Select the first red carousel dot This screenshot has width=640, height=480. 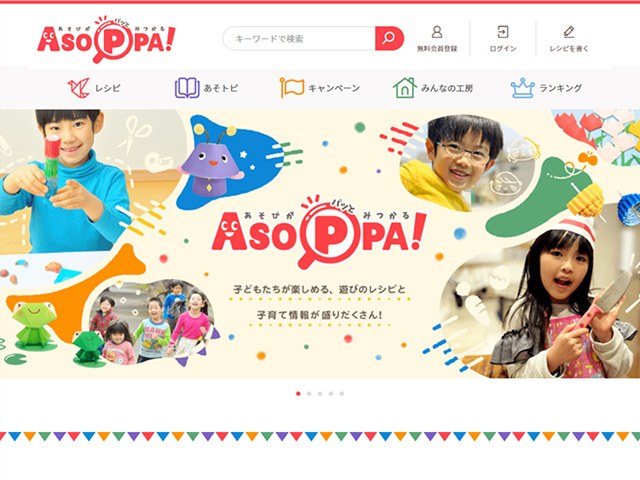pos(298,393)
